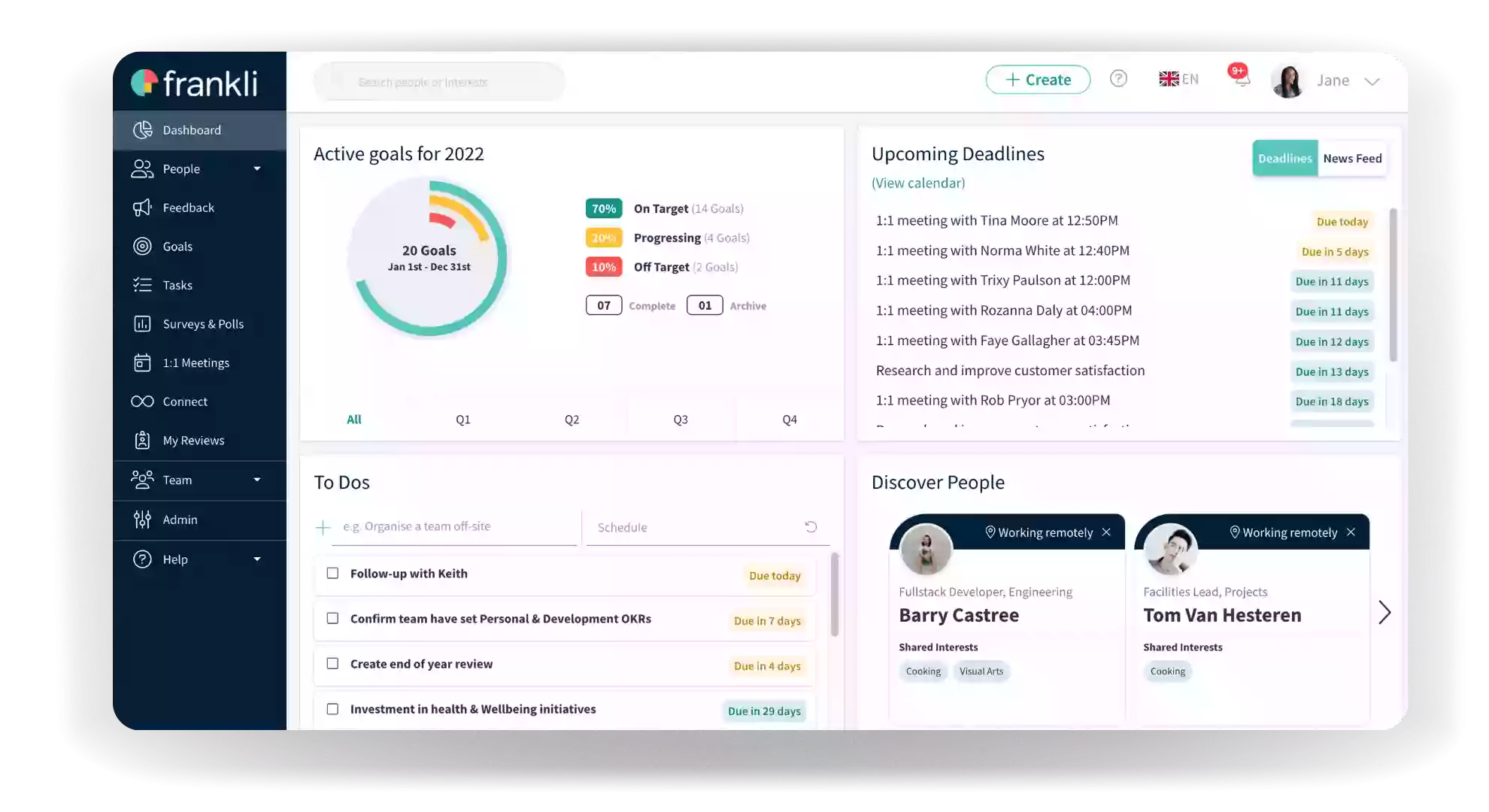The image size is (1489, 812).
Task: Enable checkbox for Create end of year review
Action: pyautogui.click(x=333, y=663)
